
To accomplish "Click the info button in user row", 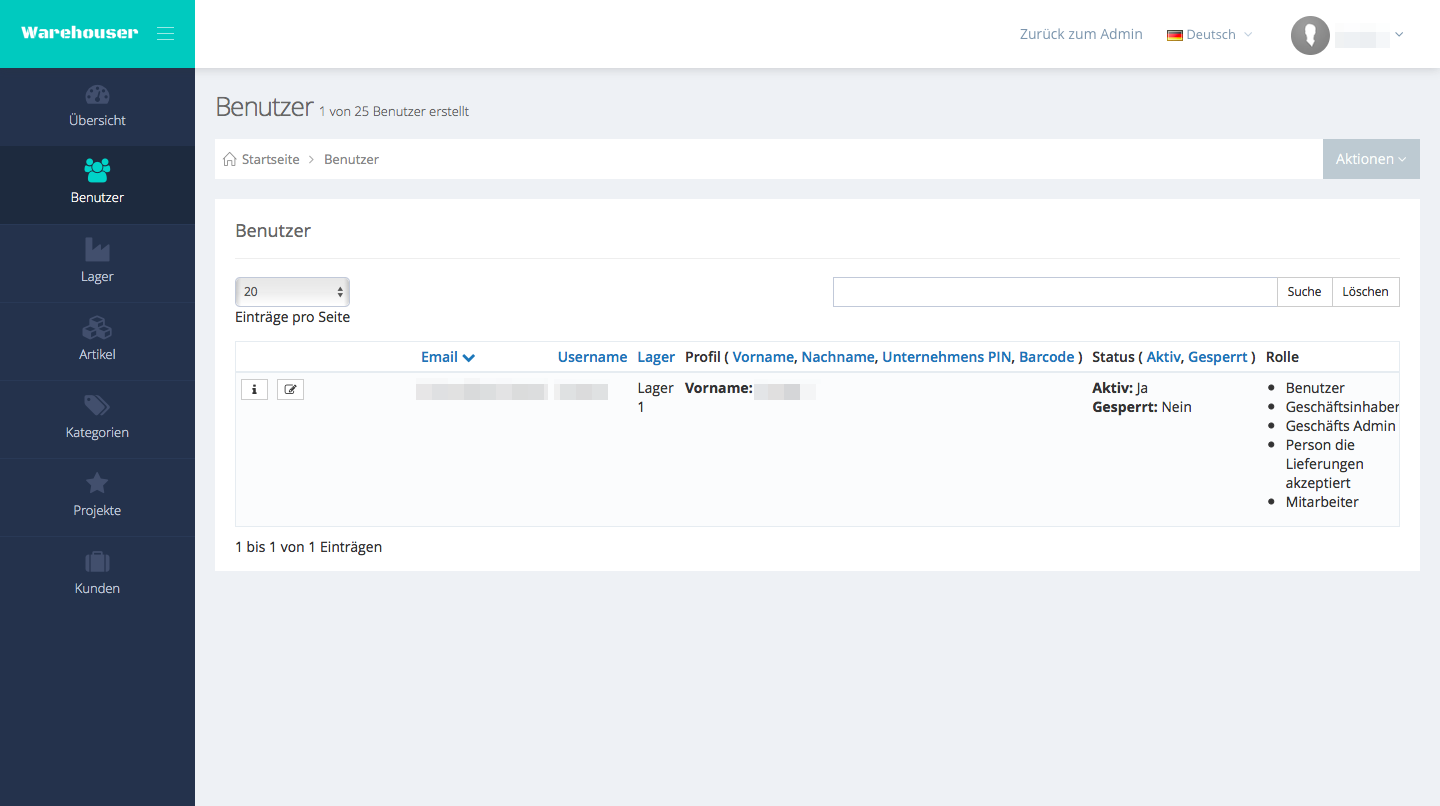I will coord(254,390).
